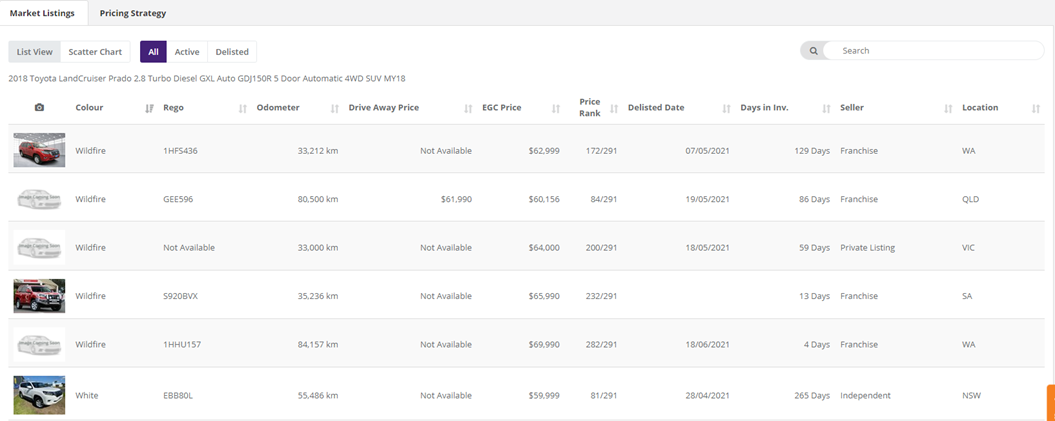Click the 2018 Toyota LandCruiser Prado title
The height and width of the screenshot is (421, 1055).
click(207, 79)
